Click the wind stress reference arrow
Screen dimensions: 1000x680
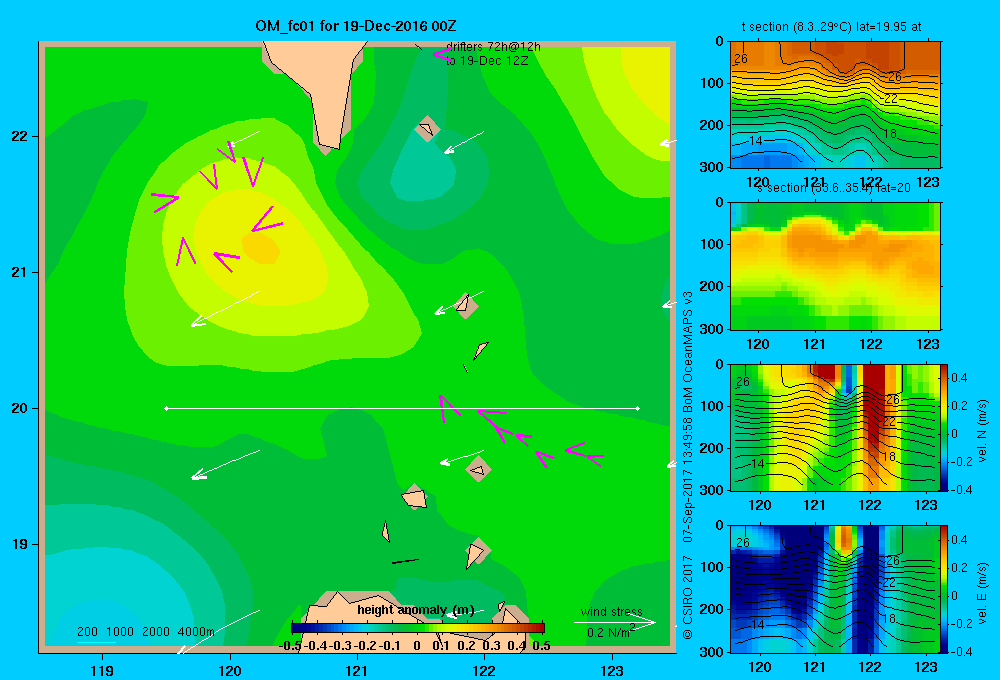point(614,622)
